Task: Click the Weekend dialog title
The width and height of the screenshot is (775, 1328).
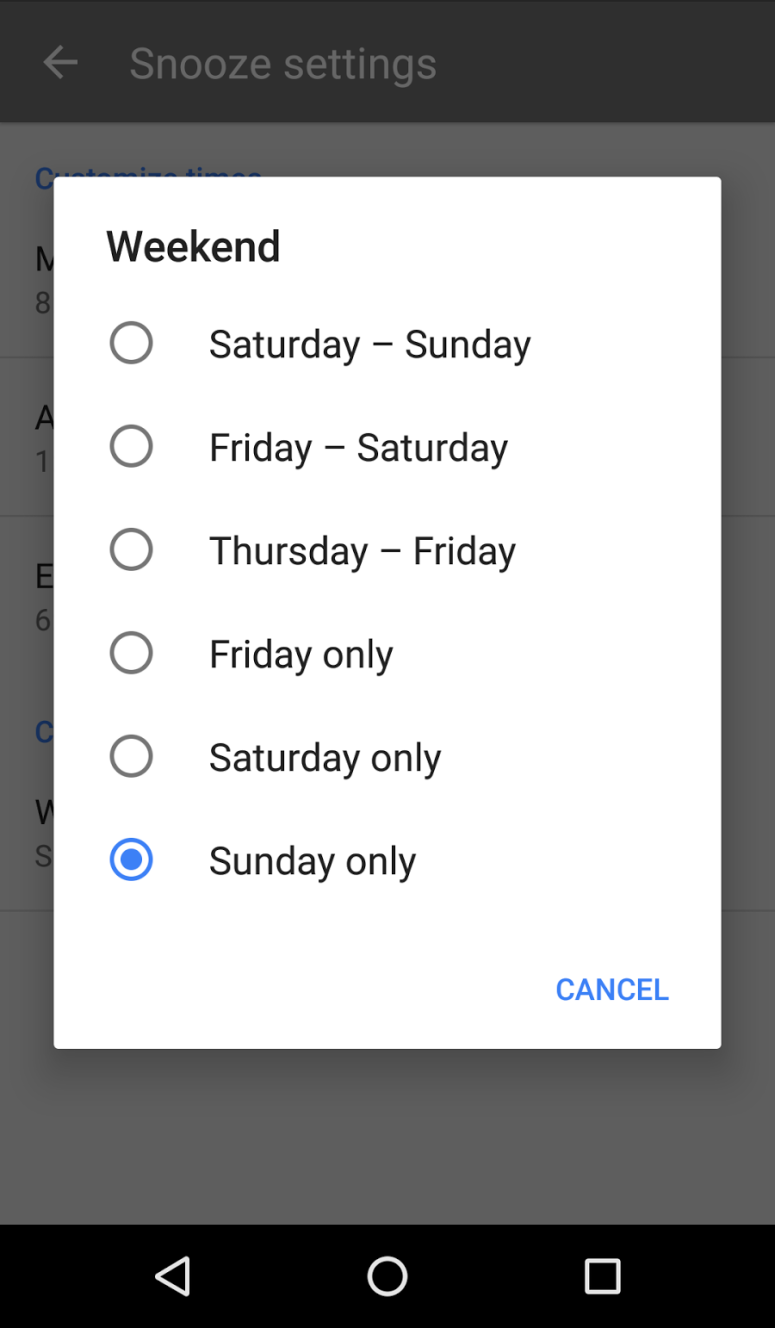Action: click(x=193, y=246)
